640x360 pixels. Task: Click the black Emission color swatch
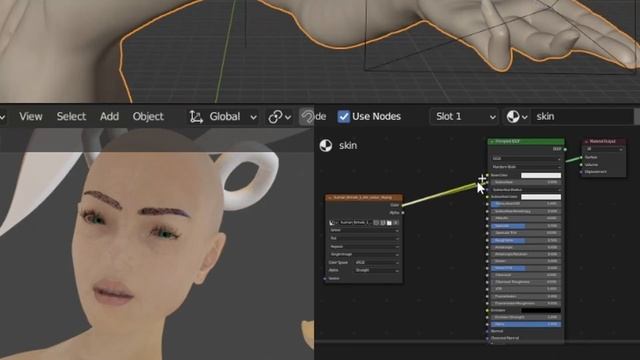541,311
